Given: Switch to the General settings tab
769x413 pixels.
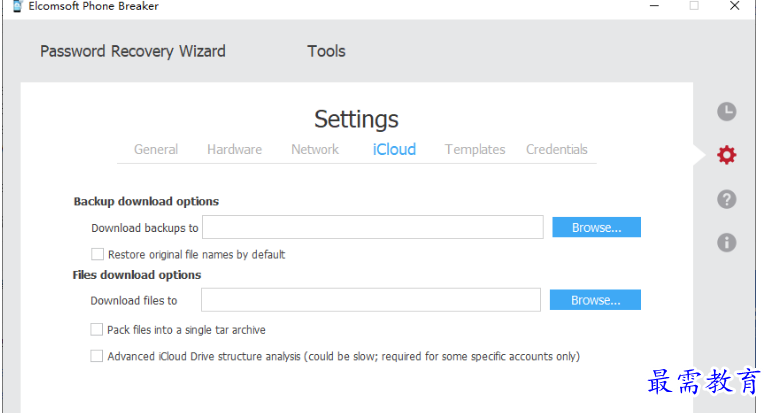Looking at the screenshot, I should point(156,149).
